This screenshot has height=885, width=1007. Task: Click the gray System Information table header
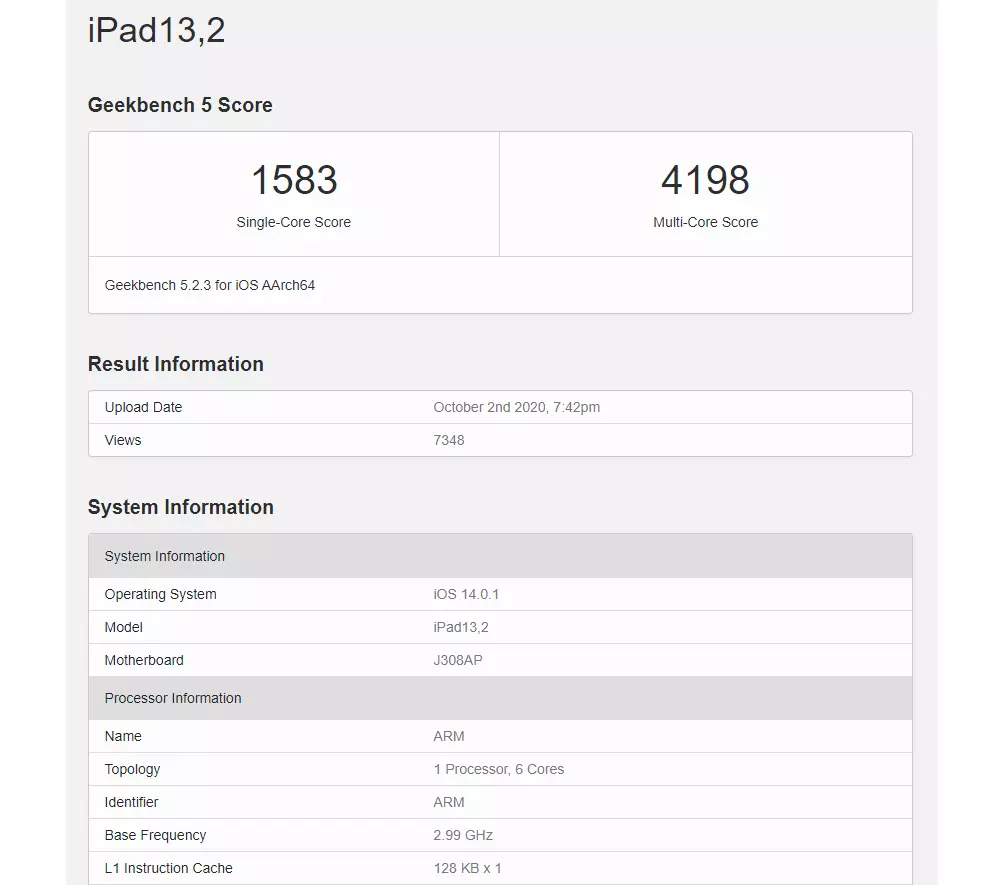500,556
